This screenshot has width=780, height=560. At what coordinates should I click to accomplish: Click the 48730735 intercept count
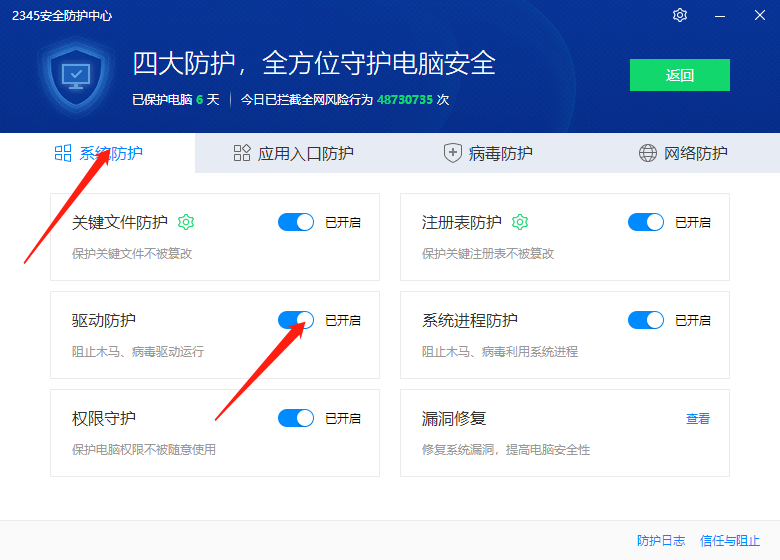pos(405,99)
